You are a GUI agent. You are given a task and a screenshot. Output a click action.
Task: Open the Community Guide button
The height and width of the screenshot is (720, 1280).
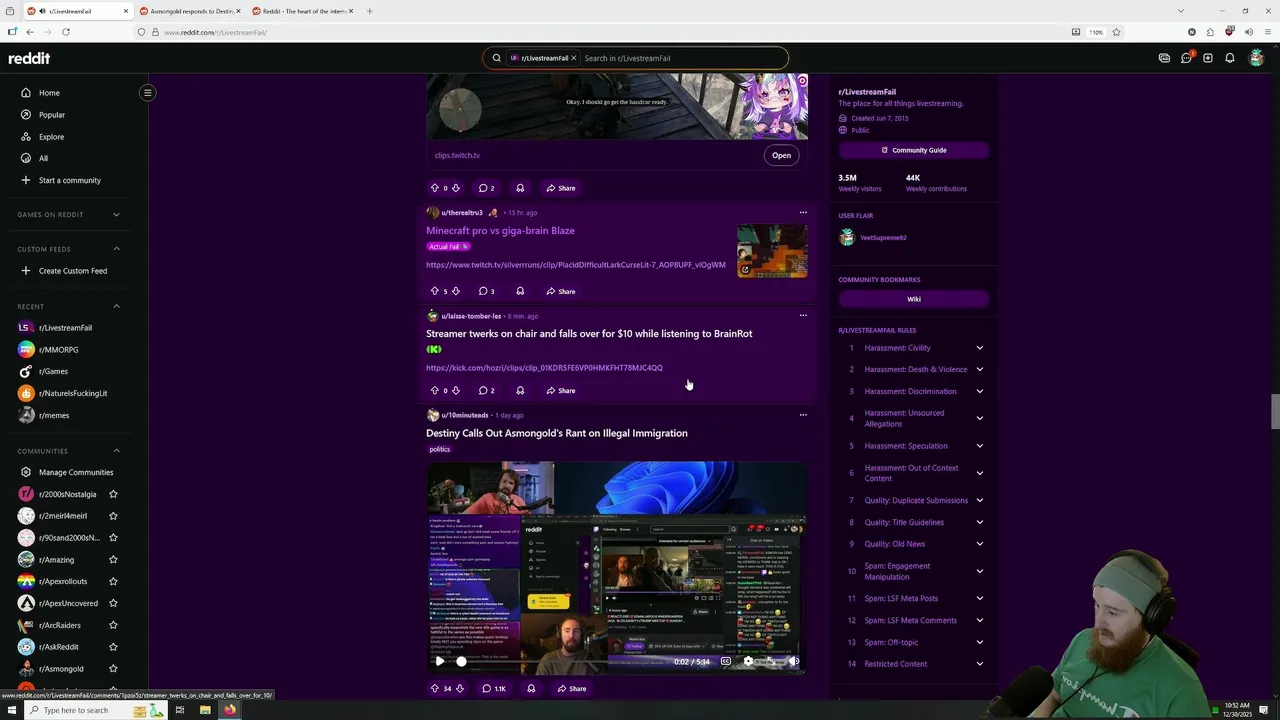pyautogui.click(x=914, y=150)
